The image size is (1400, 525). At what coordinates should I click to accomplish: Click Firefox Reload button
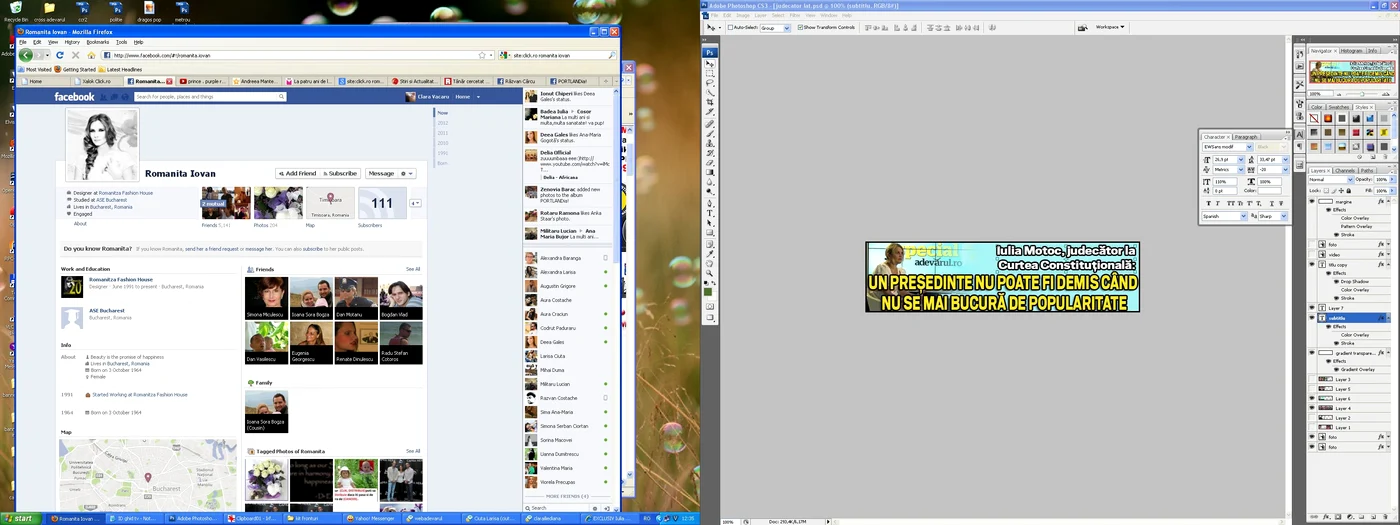(x=59, y=55)
